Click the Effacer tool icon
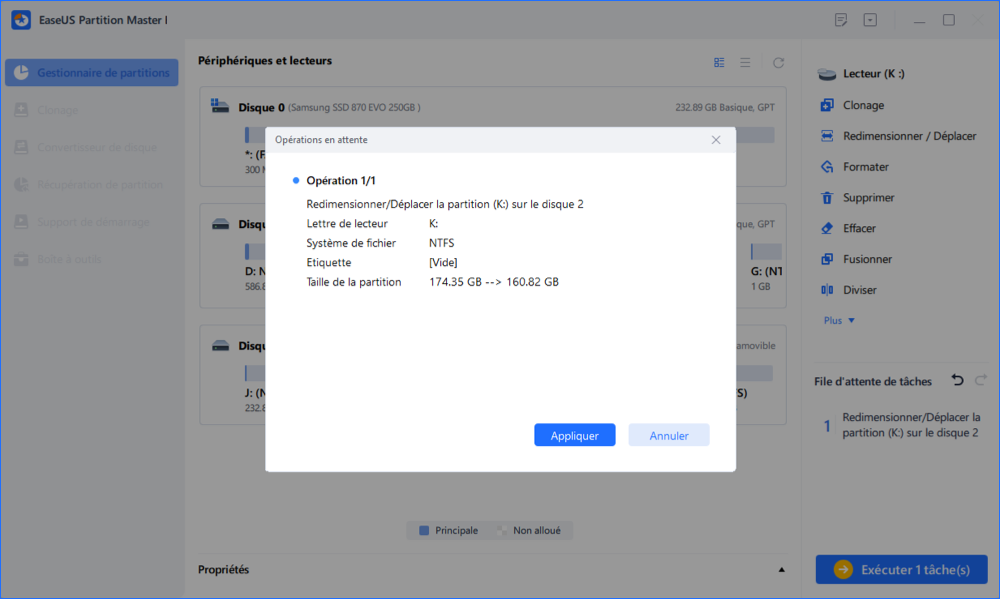Viewport: 1000px width, 599px height. [x=829, y=228]
